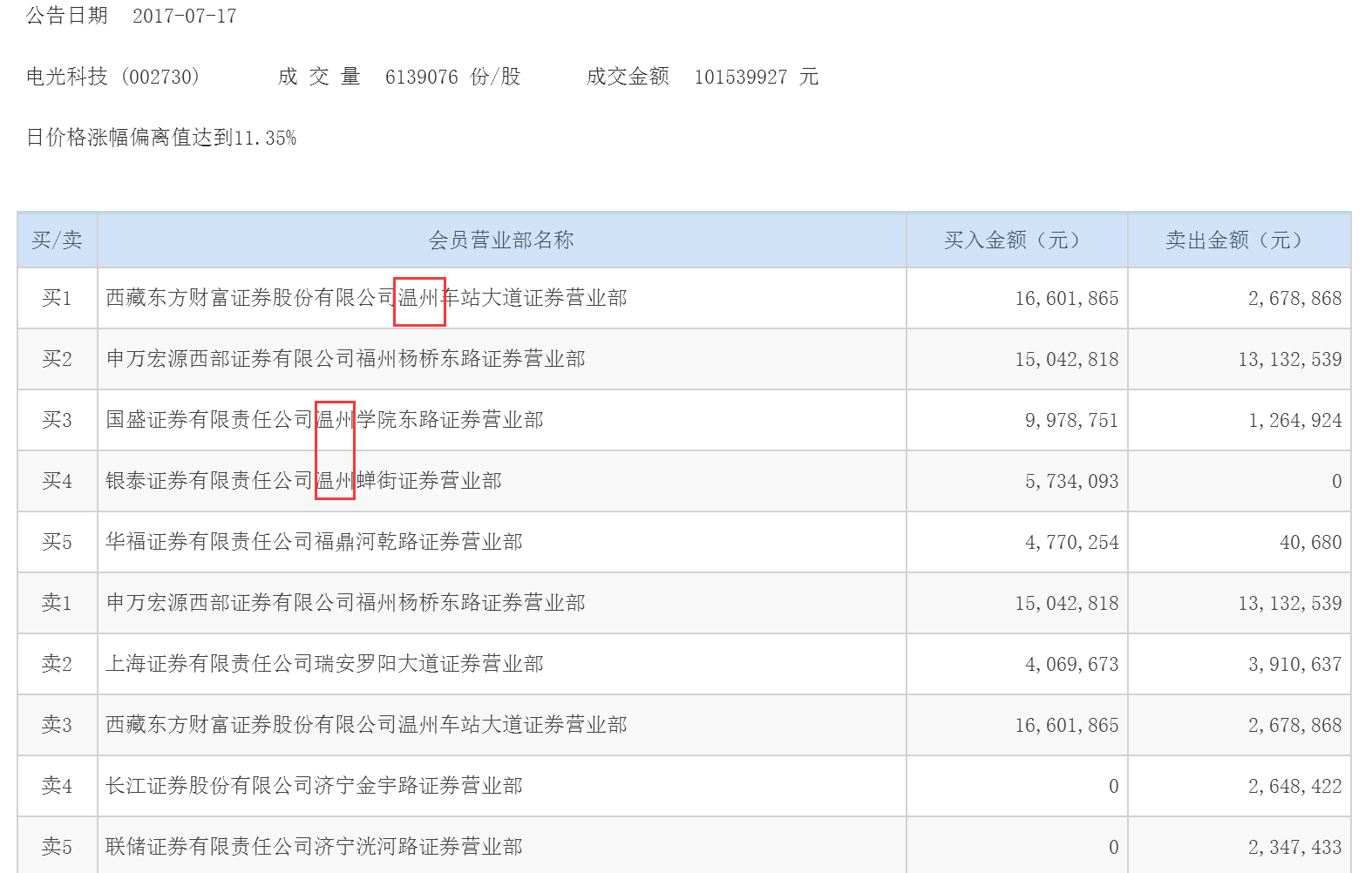Viewport: 1372px width, 873px height.
Task: Select sell amount 1,264,924
Action: click(1295, 421)
